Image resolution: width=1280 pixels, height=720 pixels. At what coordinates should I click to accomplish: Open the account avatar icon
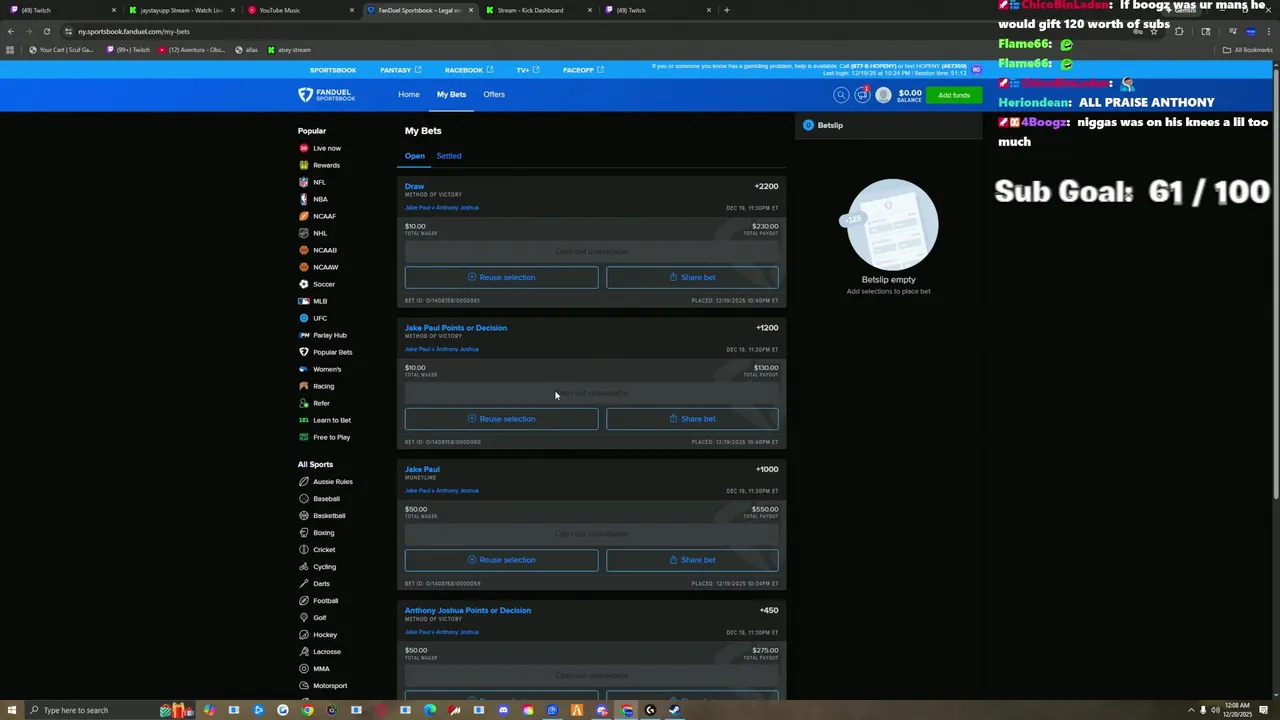(x=883, y=95)
